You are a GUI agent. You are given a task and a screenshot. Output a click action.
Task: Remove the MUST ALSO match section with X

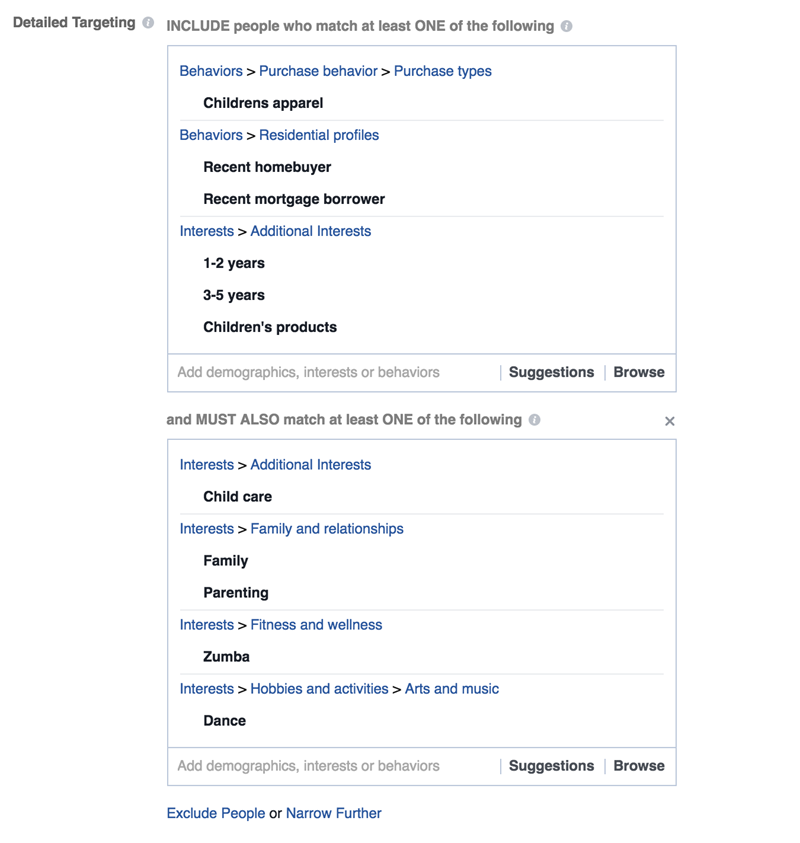[x=670, y=421]
